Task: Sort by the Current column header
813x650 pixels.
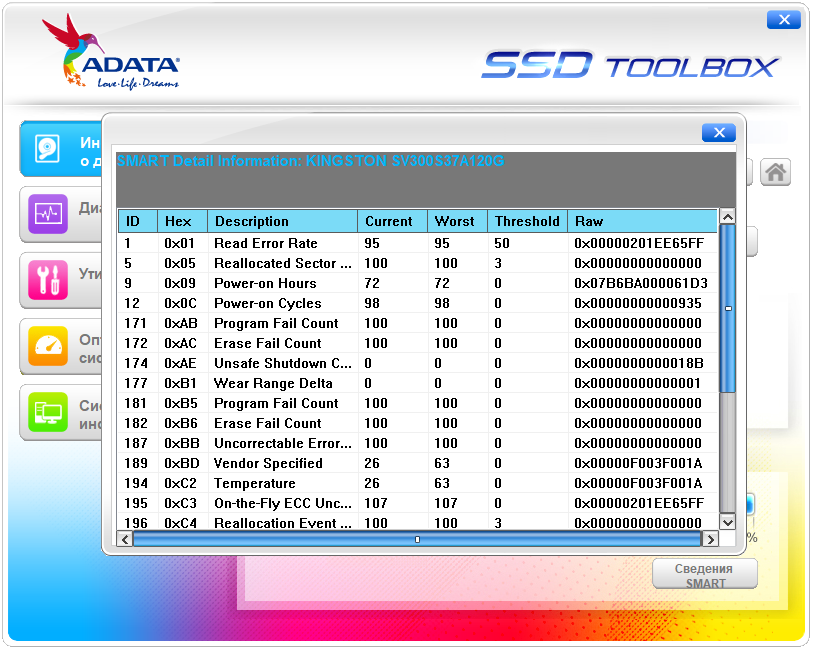Action: coord(393,221)
